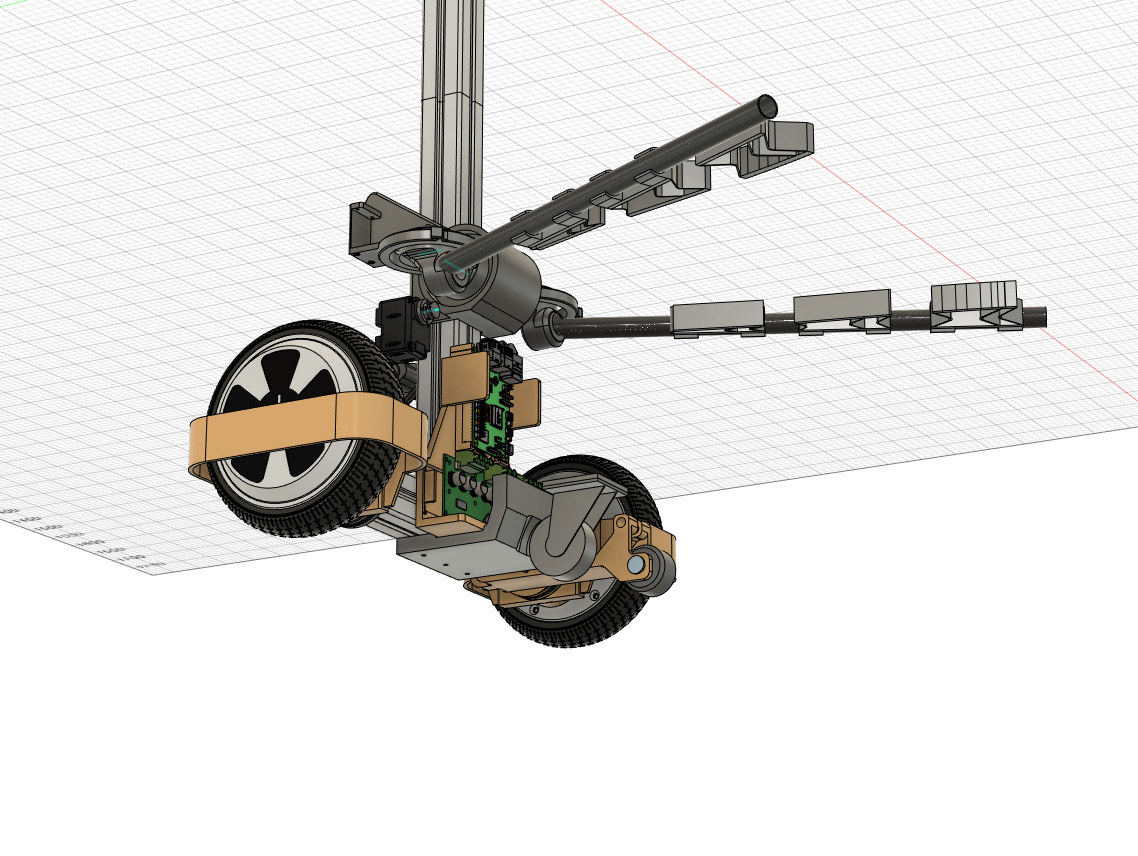Select the middle grey clip on the lower rod

pyautogui.click(x=842, y=312)
